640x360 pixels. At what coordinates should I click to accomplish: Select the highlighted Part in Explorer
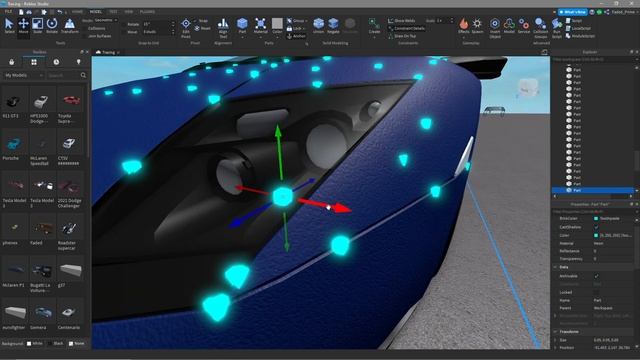(593, 190)
